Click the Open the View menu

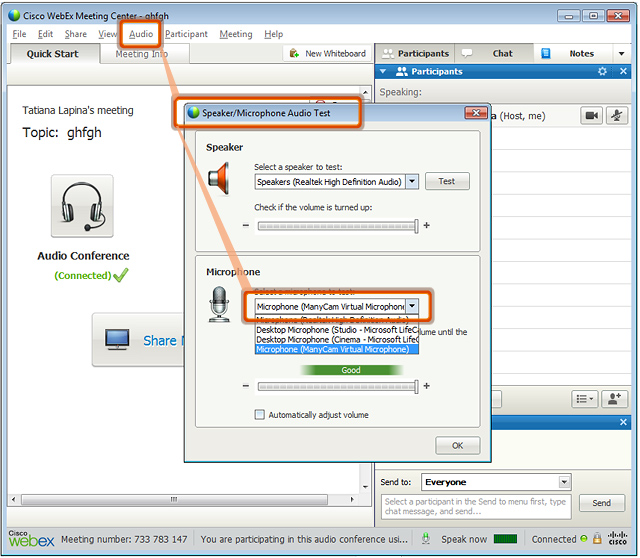click(x=107, y=34)
